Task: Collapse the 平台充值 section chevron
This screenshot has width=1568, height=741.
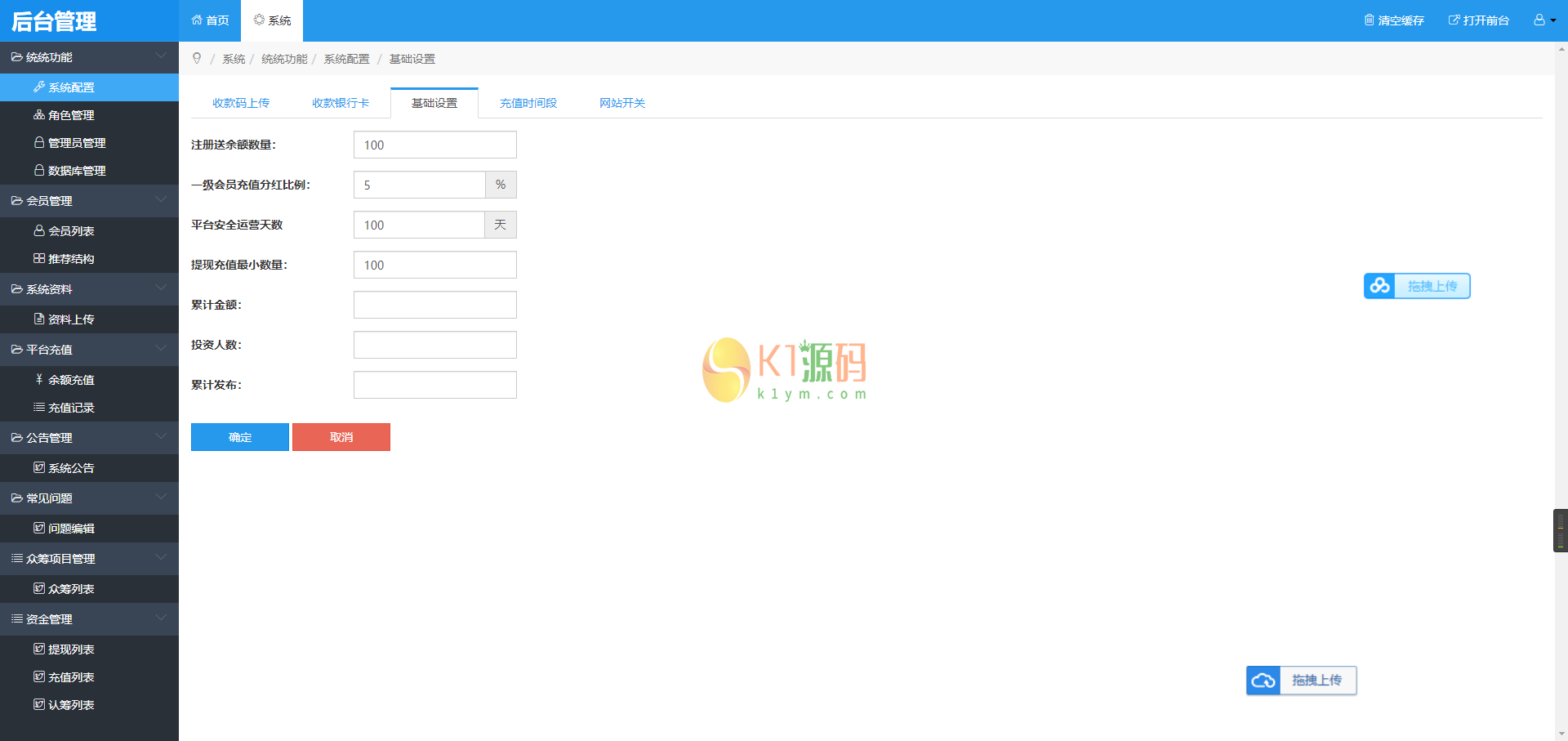Action: pos(161,350)
